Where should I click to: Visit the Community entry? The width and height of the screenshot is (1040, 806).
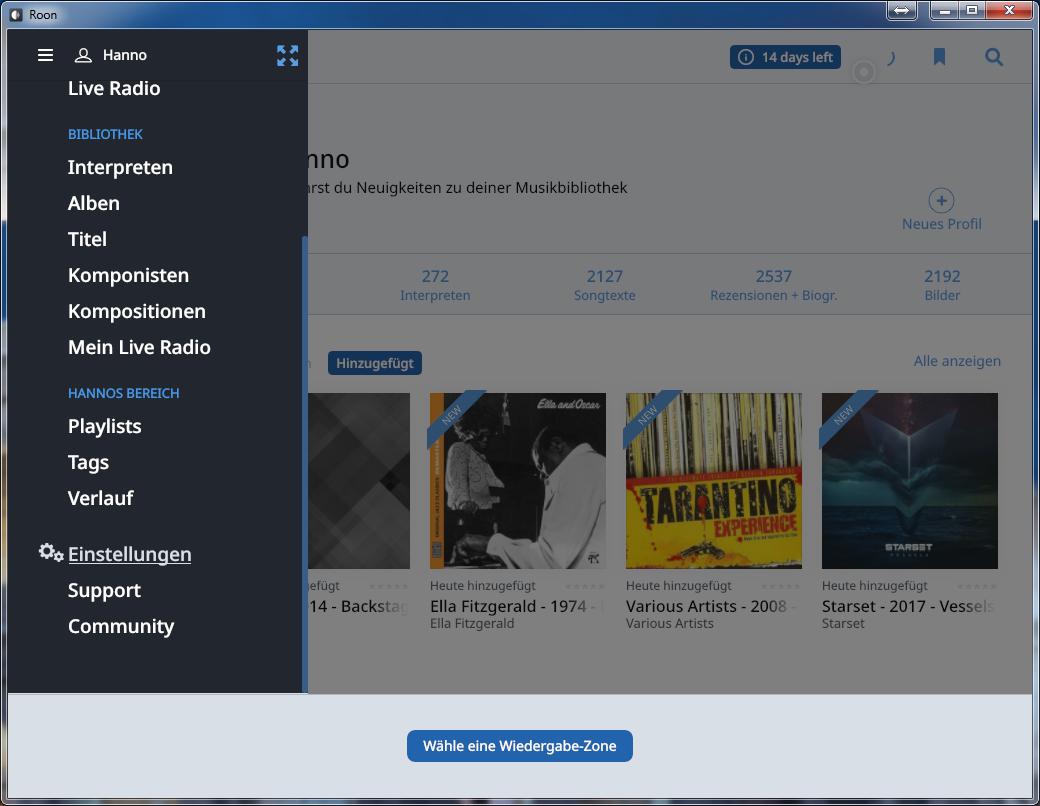coord(121,626)
